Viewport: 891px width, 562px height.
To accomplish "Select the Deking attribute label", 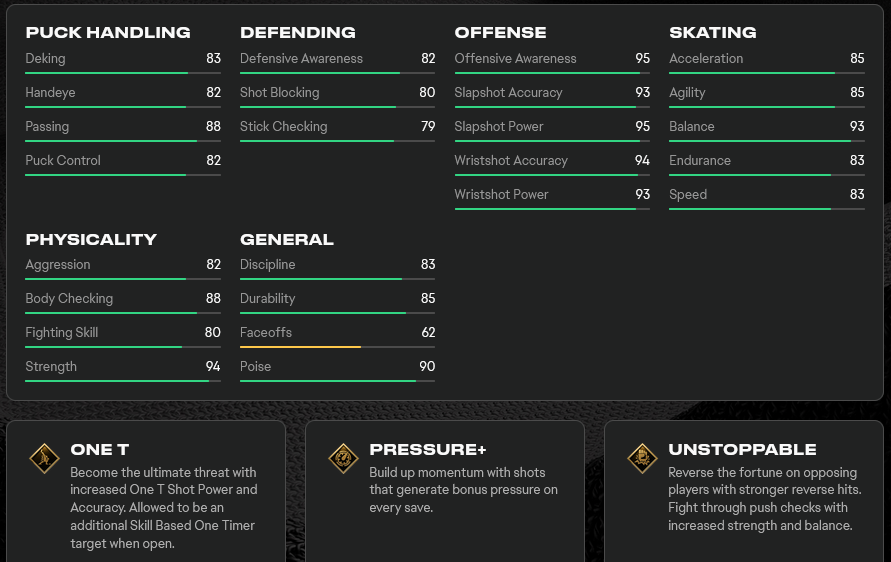I will pos(45,59).
